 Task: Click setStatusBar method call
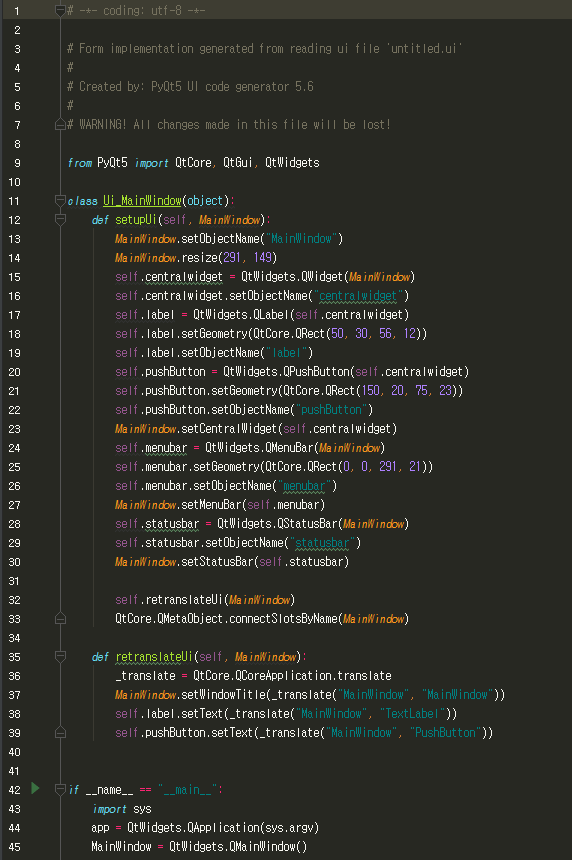click(x=217, y=562)
